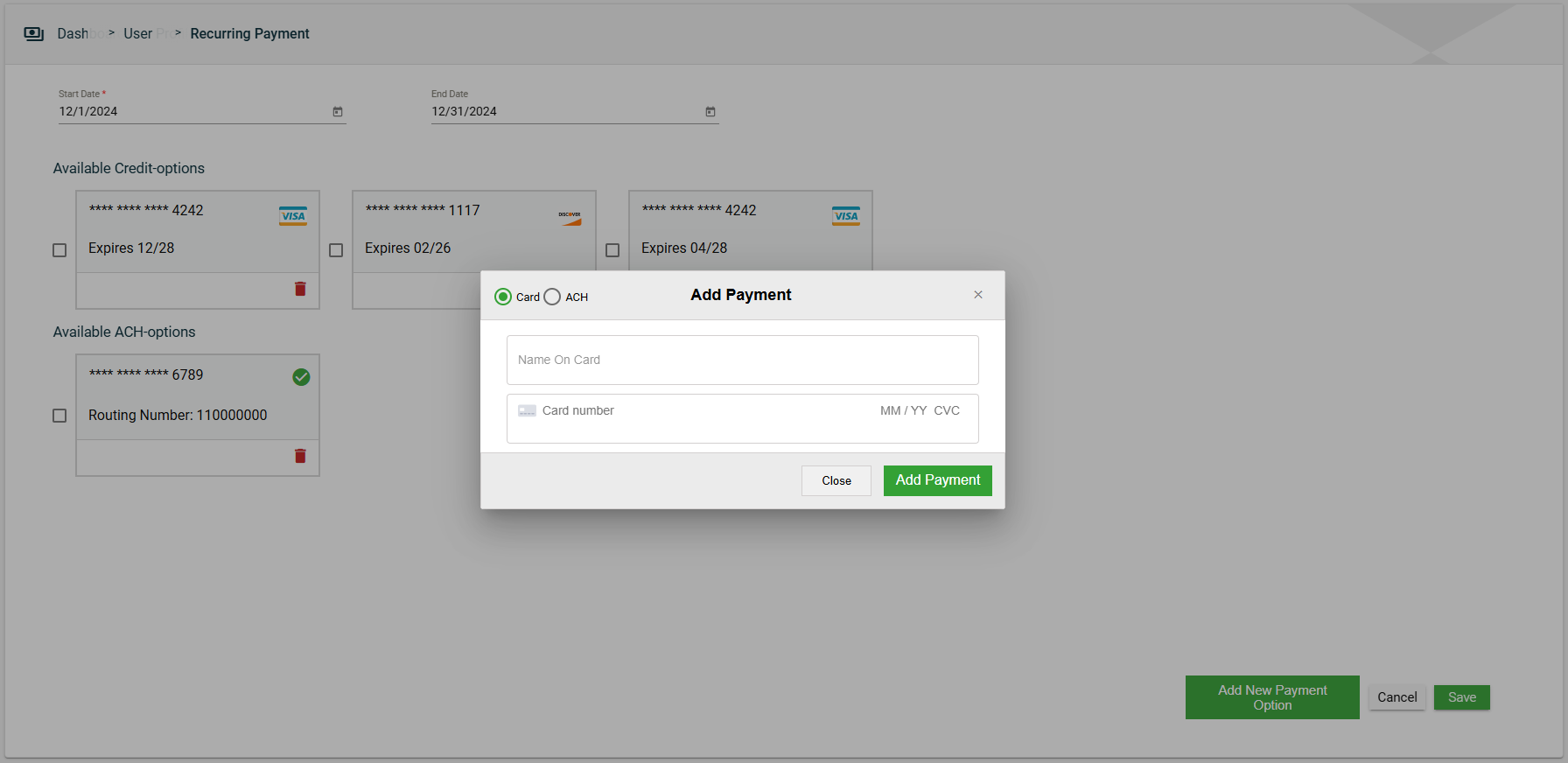Screen dimensions: 1568x763
Task: Delete the Visa card expiring 12/28
Action: tap(300, 289)
